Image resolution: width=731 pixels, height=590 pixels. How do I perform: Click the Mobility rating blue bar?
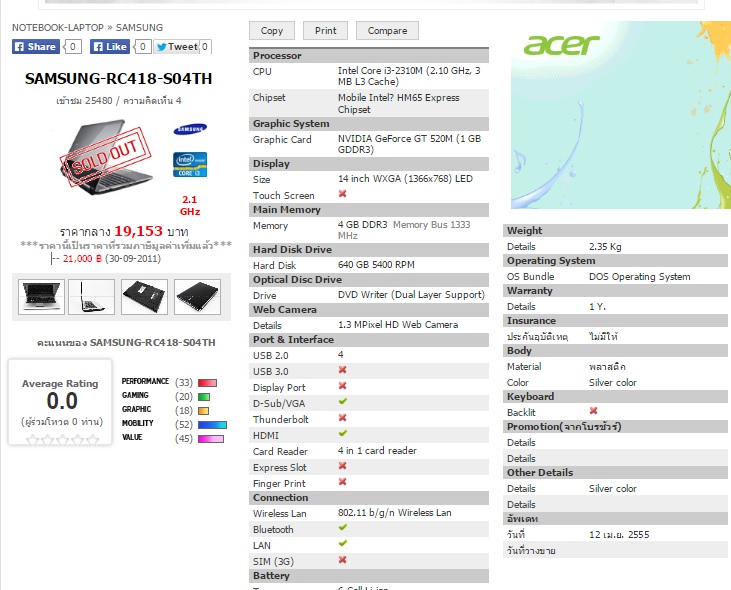(x=212, y=425)
